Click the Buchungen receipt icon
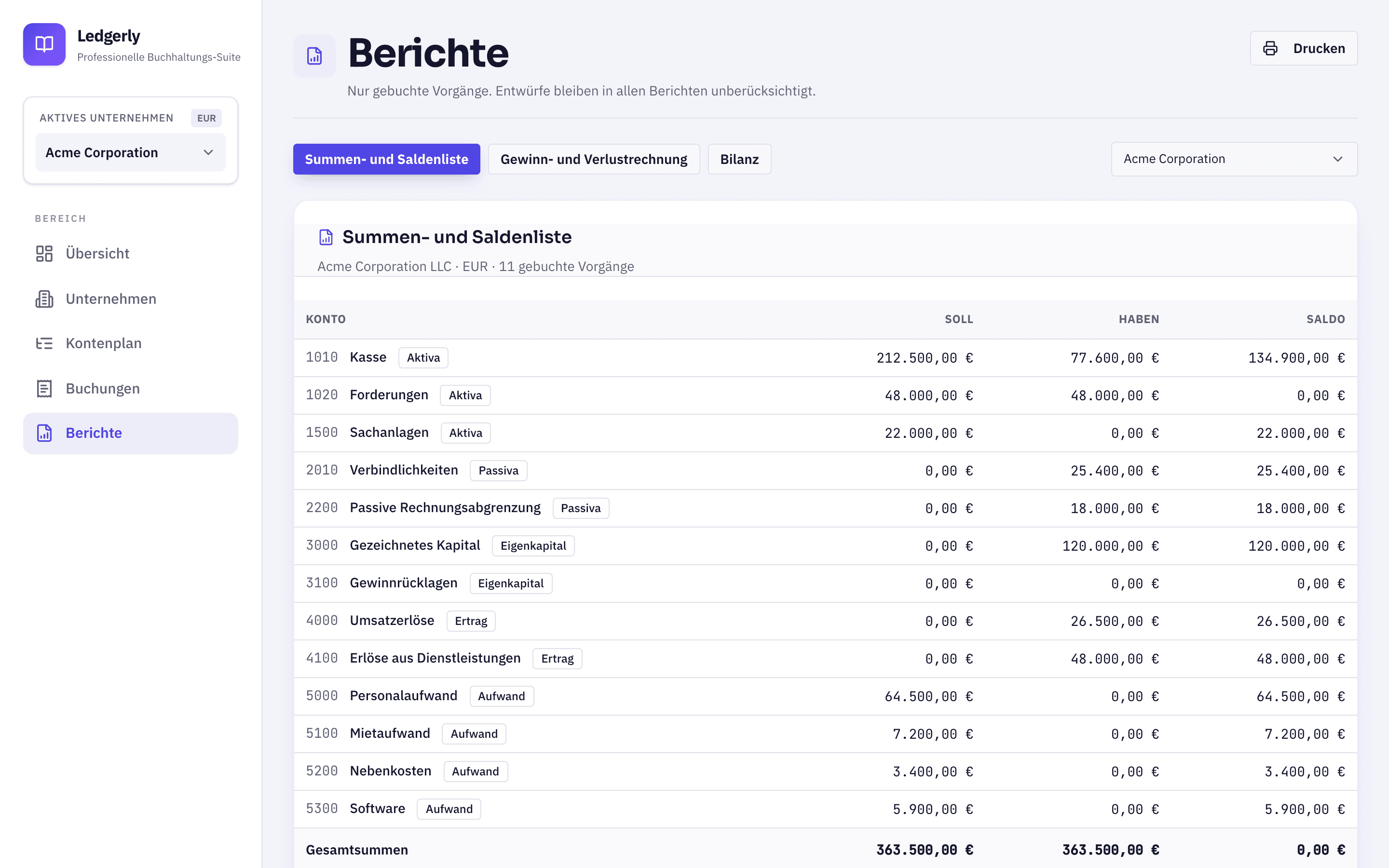Screen dimensions: 1389x868 coord(44,389)
